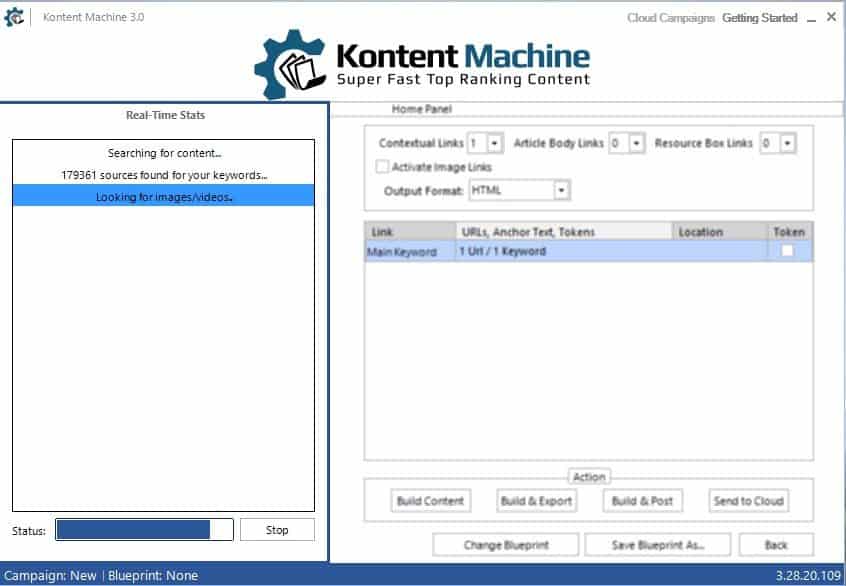Image resolution: width=846 pixels, height=586 pixels.
Task: Click the Status progress bar
Action: [x=144, y=530]
